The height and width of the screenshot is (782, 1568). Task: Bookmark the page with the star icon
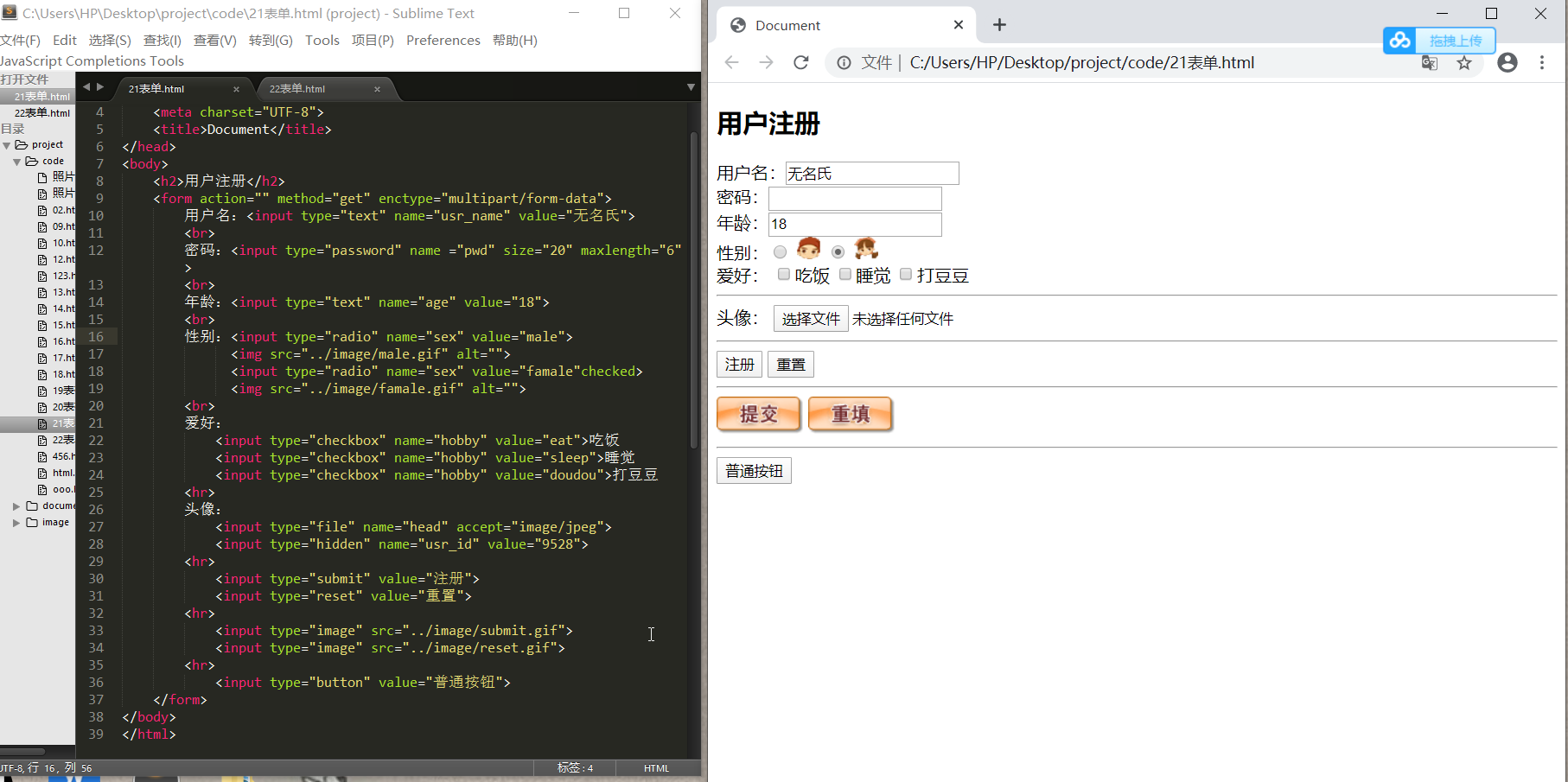[1464, 62]
